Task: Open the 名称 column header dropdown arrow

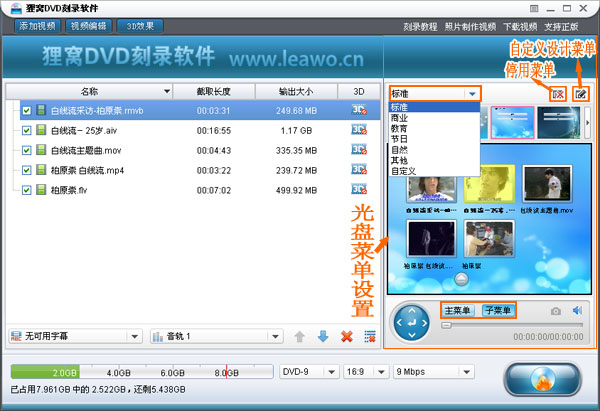Action: (x=167, y=91)
